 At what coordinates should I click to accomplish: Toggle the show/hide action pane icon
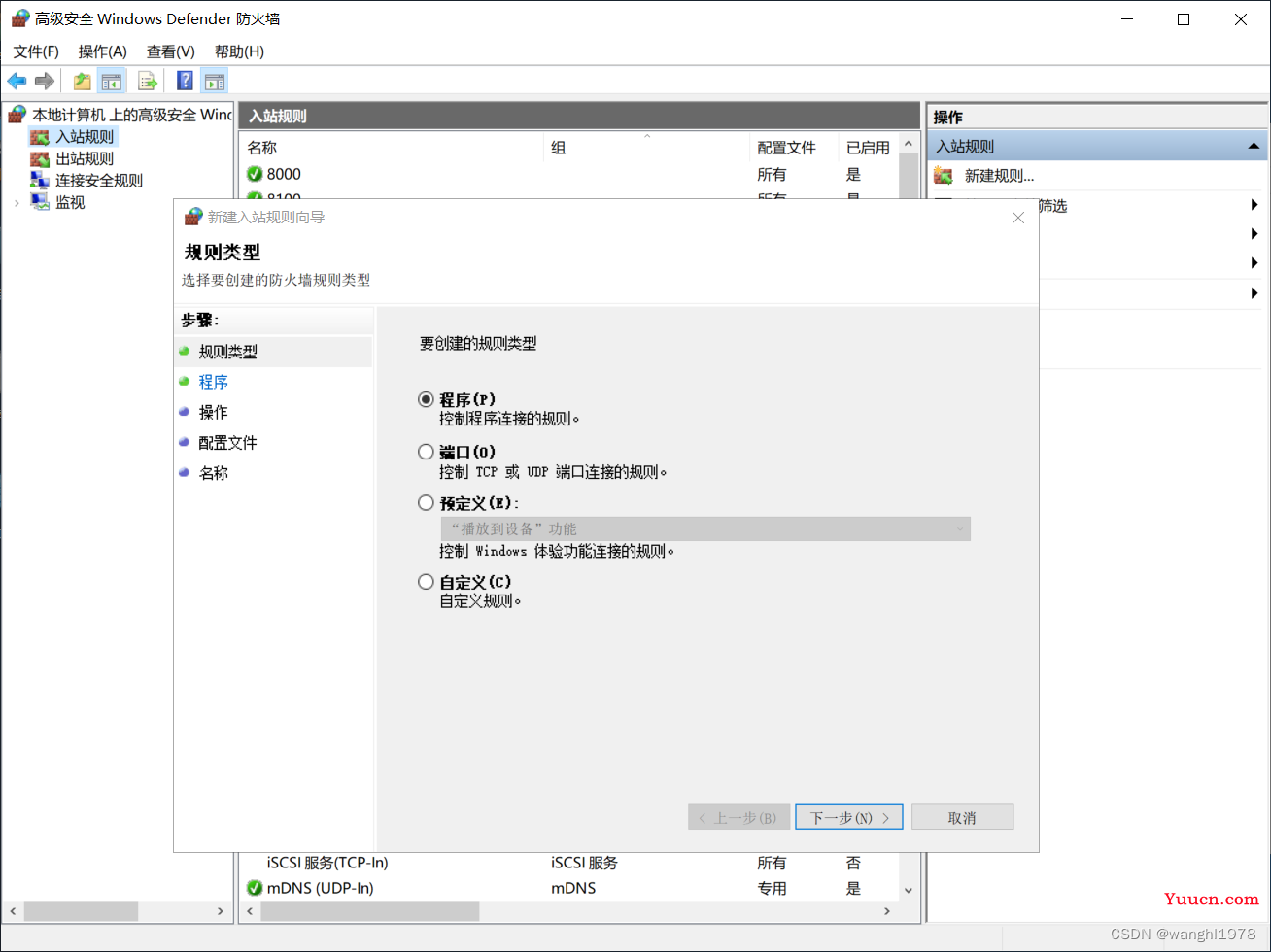tap(215, 82)
